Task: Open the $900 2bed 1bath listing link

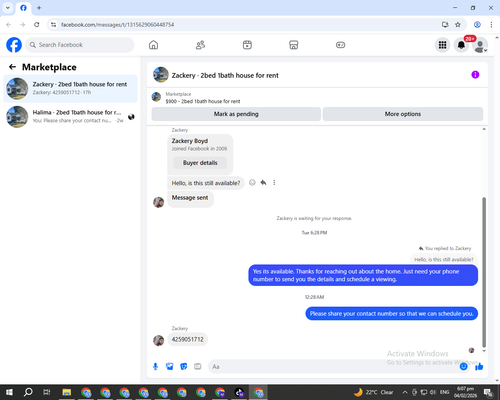Action: (203, 101)
